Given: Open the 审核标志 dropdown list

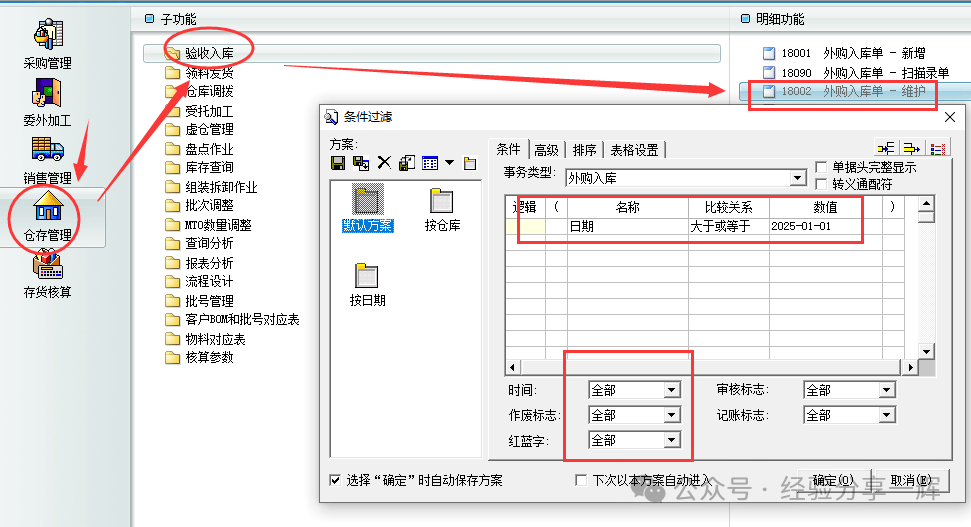Looking at the screenshot, I should click(x=886, y=390).
